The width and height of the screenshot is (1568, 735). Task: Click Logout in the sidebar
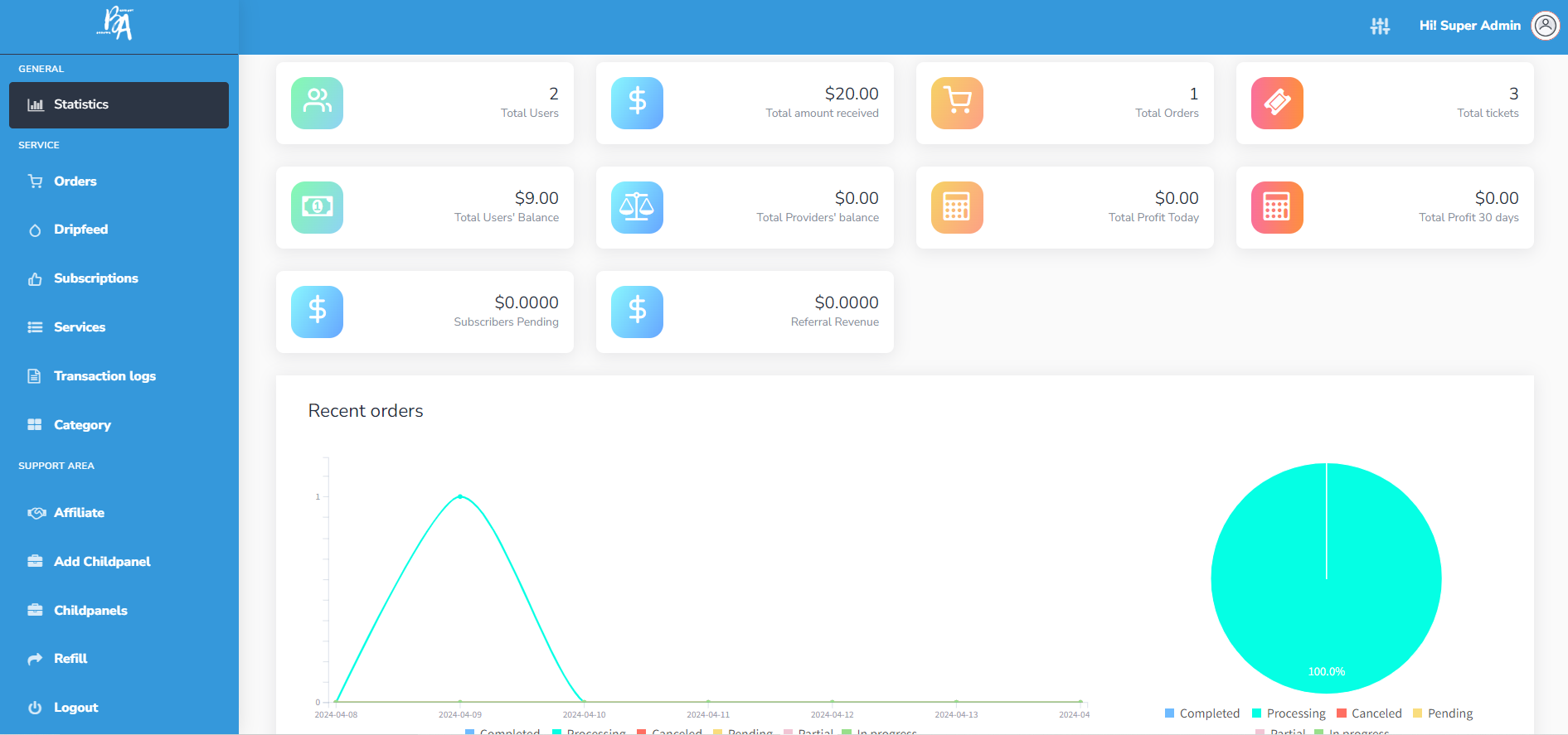[75, 708]
